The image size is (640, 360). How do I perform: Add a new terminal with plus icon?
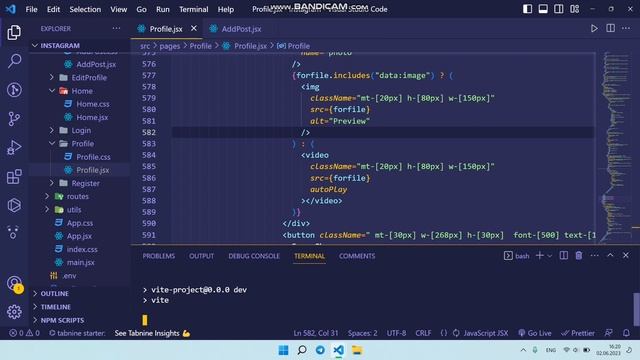[540, 256]
